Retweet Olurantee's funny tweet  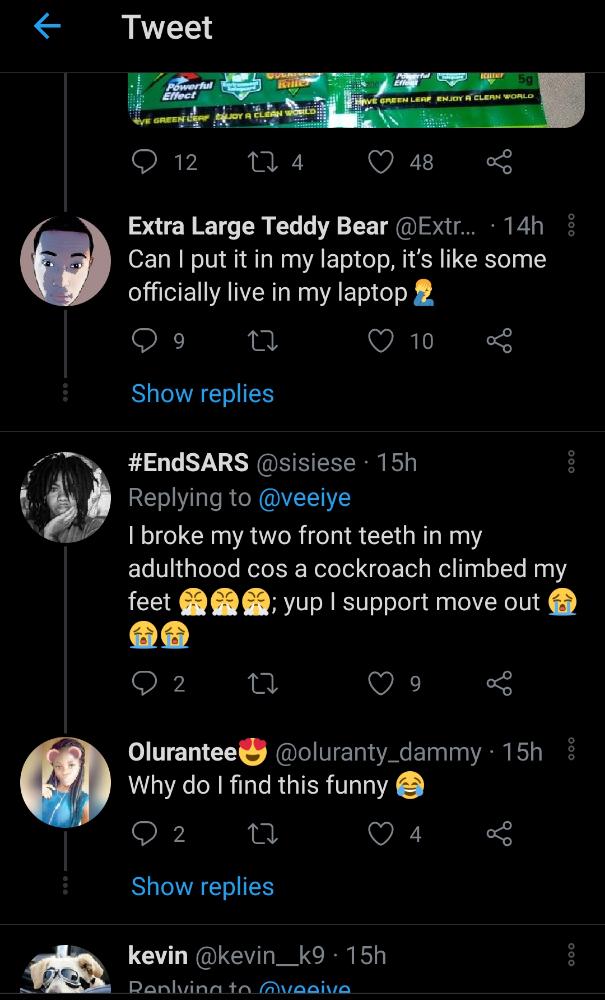(262, 834)
